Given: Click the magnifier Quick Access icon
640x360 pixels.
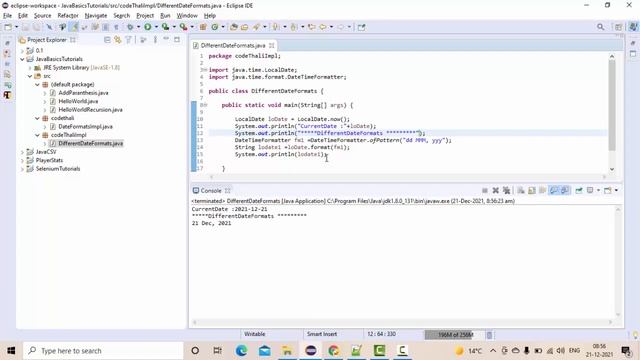Looking at the screenshot, I should click(600, 27).
